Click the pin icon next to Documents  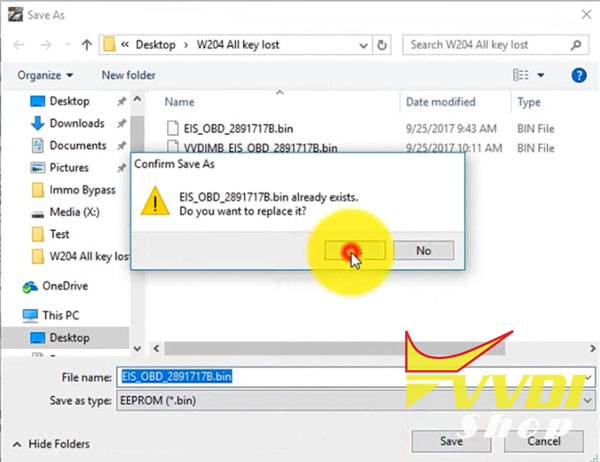(121, 145)
